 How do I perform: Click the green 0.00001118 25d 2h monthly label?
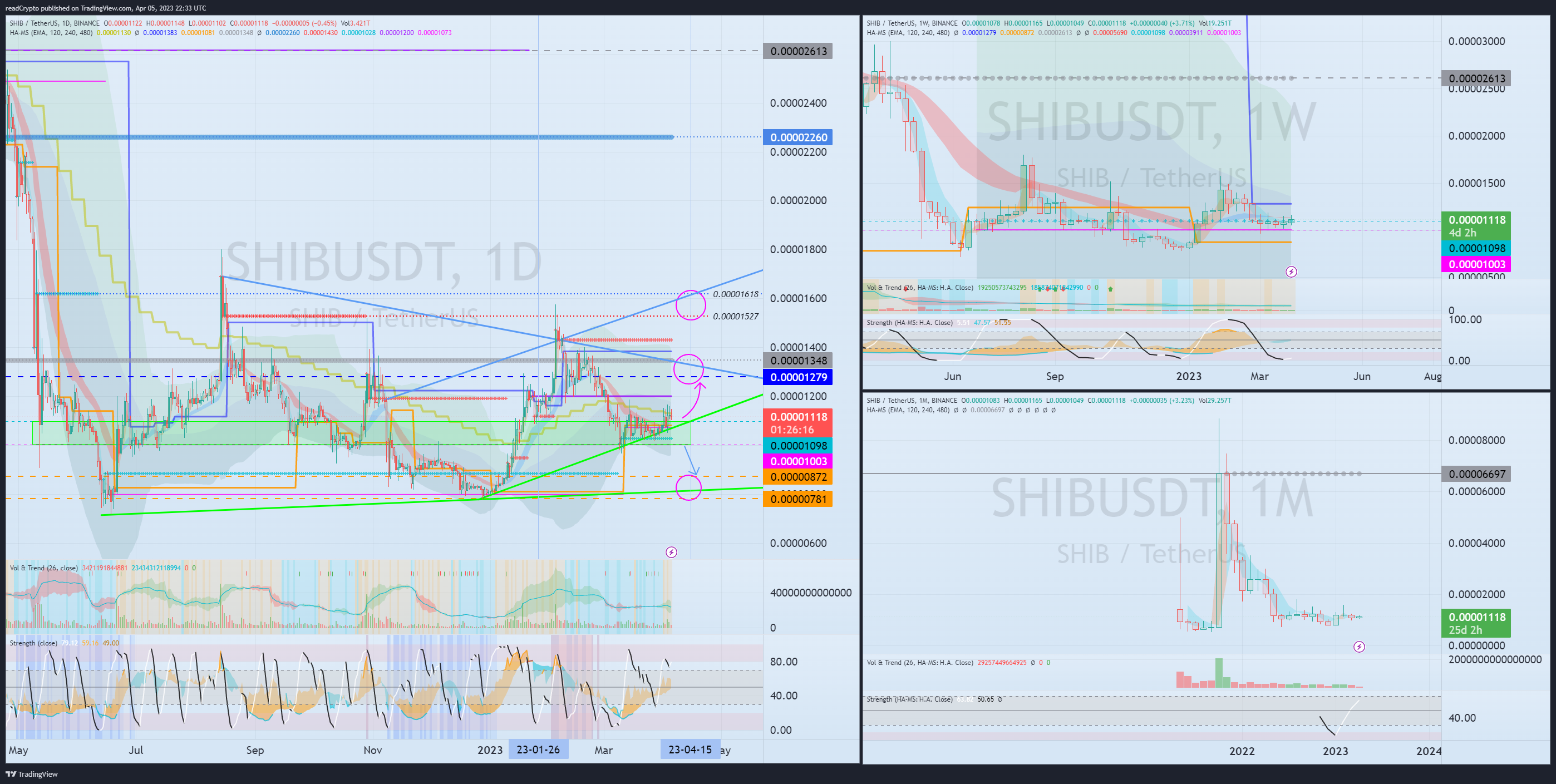pos(1476,623)
